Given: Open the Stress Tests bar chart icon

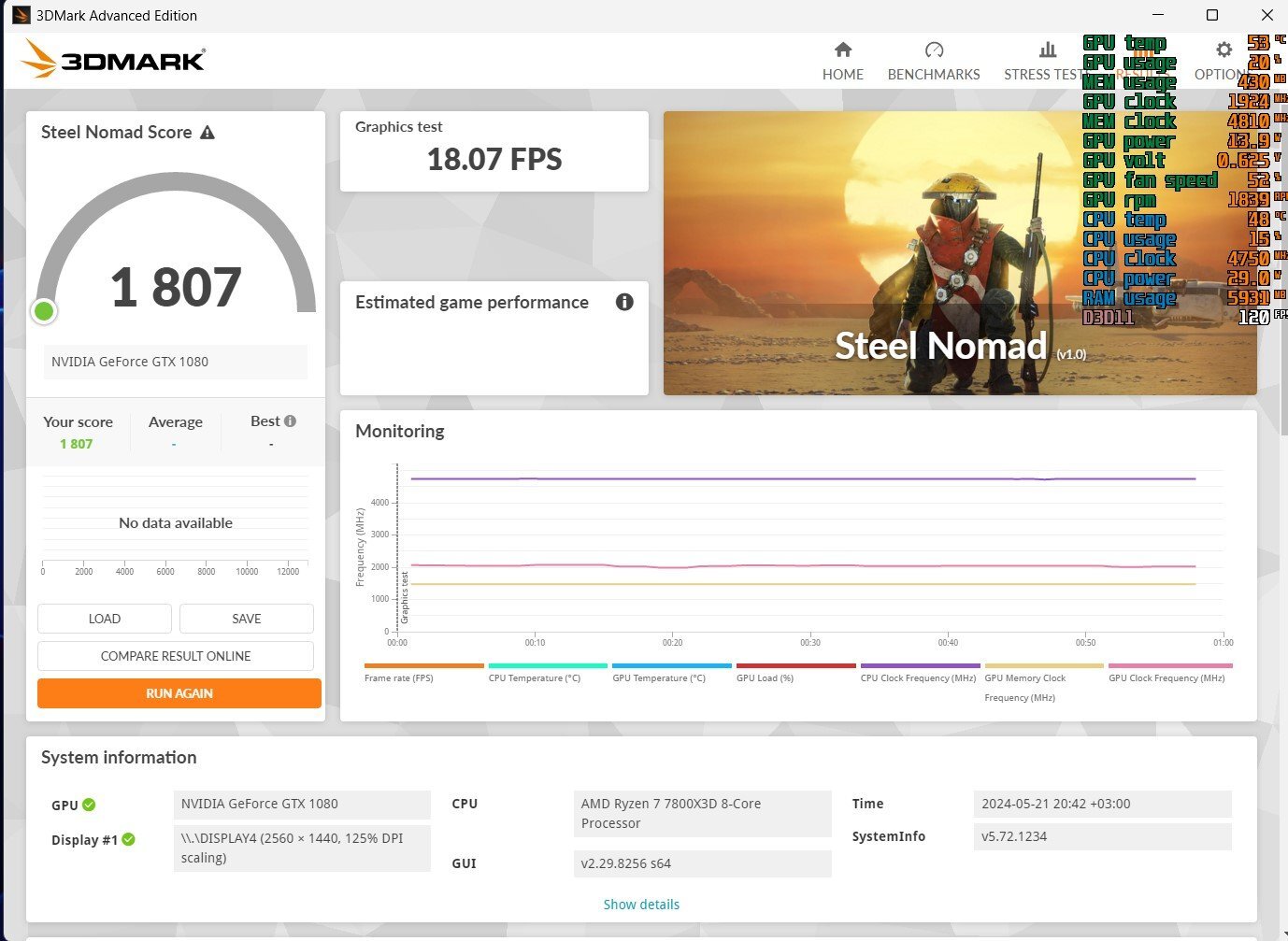Looking at the screenshot, I should coord(1048,50).
